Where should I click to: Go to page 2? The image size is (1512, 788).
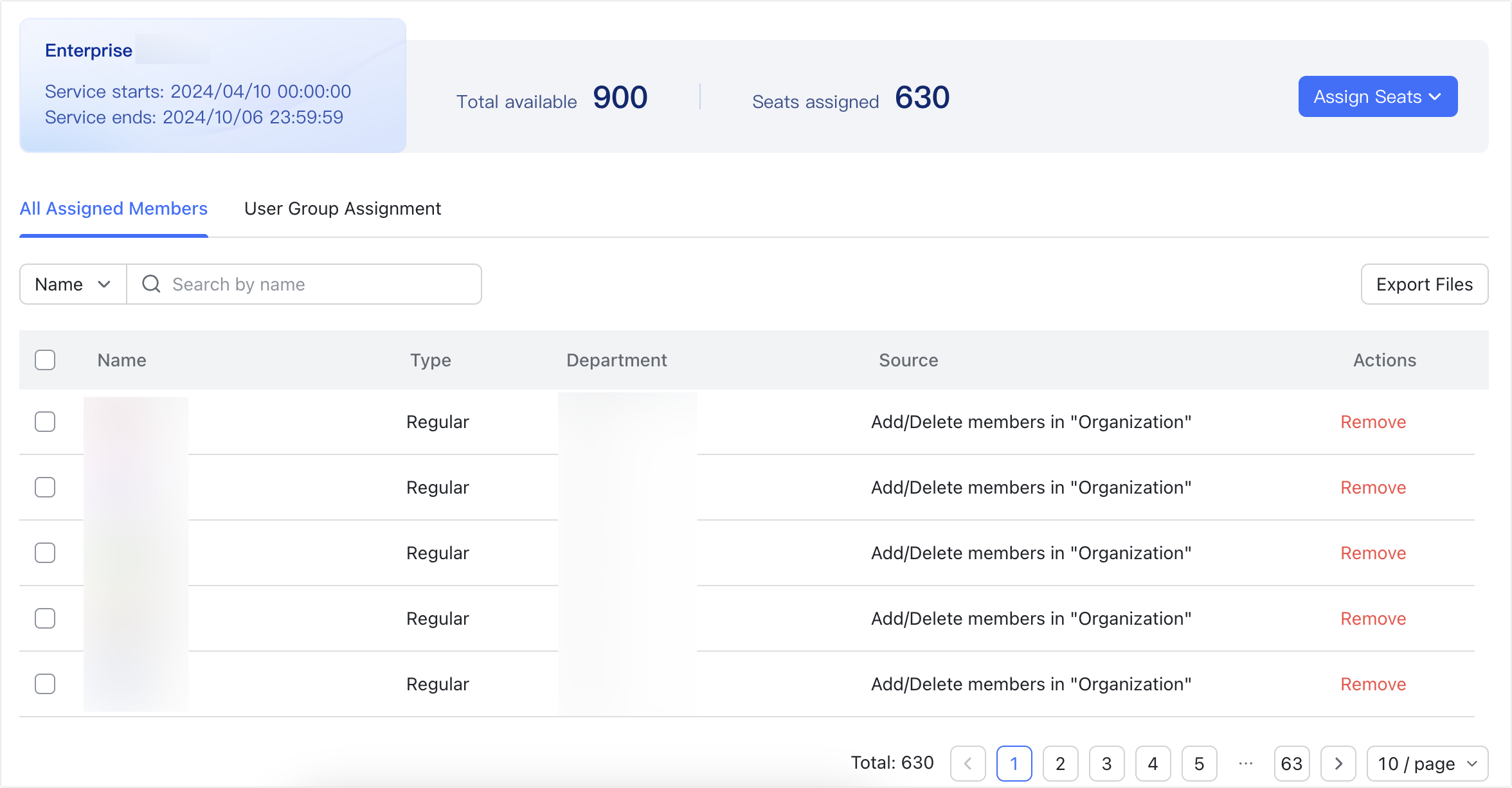1060,764
